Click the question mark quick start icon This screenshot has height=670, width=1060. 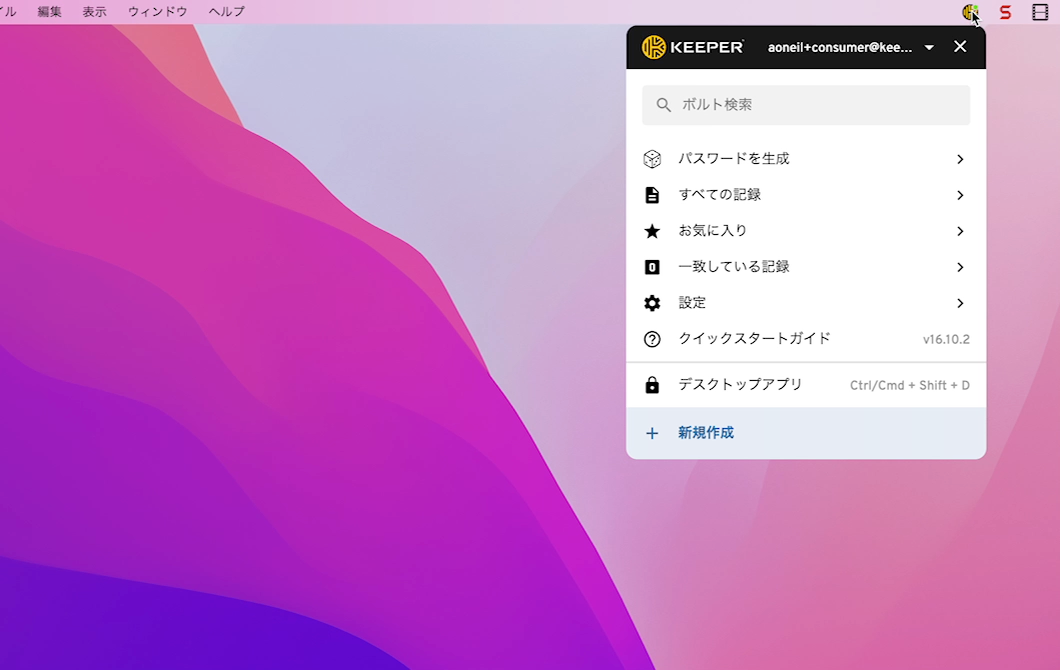click(652, 339)
